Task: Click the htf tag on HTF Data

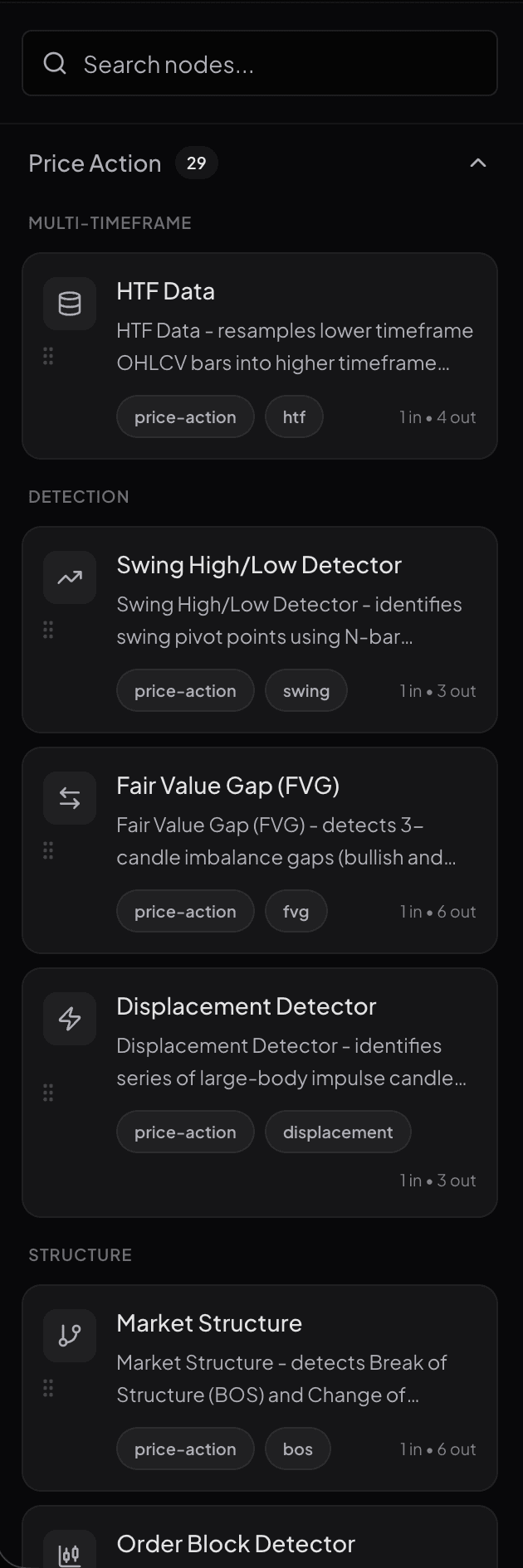Action: pos(294,417)
